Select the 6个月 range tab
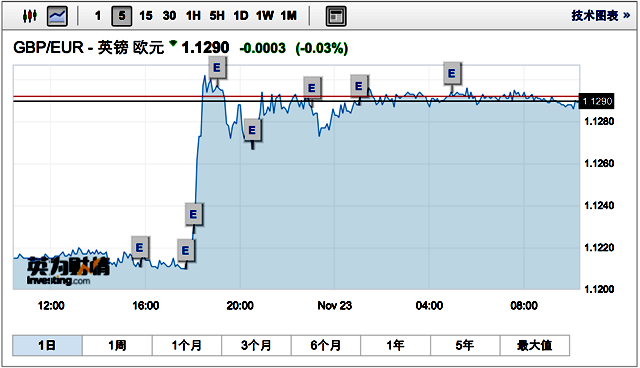The width and height of the screenshot is (640, 368). 326,346
